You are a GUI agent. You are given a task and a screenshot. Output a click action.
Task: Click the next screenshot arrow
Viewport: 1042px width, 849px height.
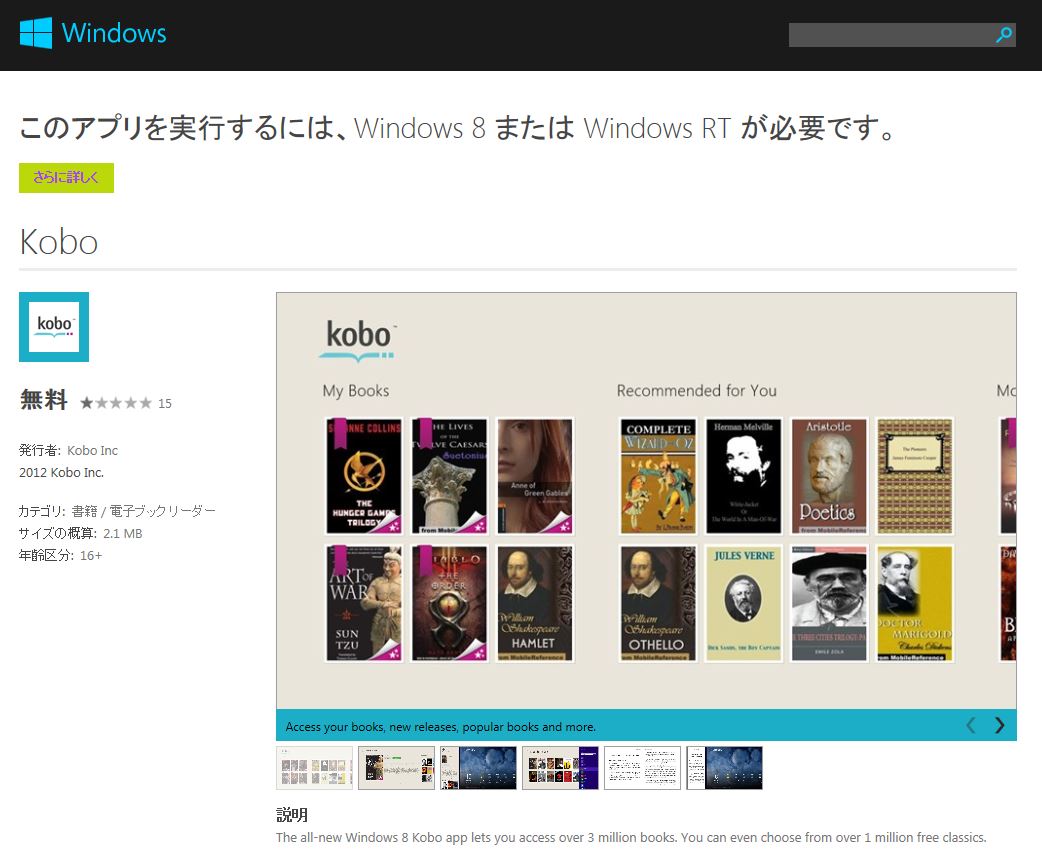pos(999,725)
